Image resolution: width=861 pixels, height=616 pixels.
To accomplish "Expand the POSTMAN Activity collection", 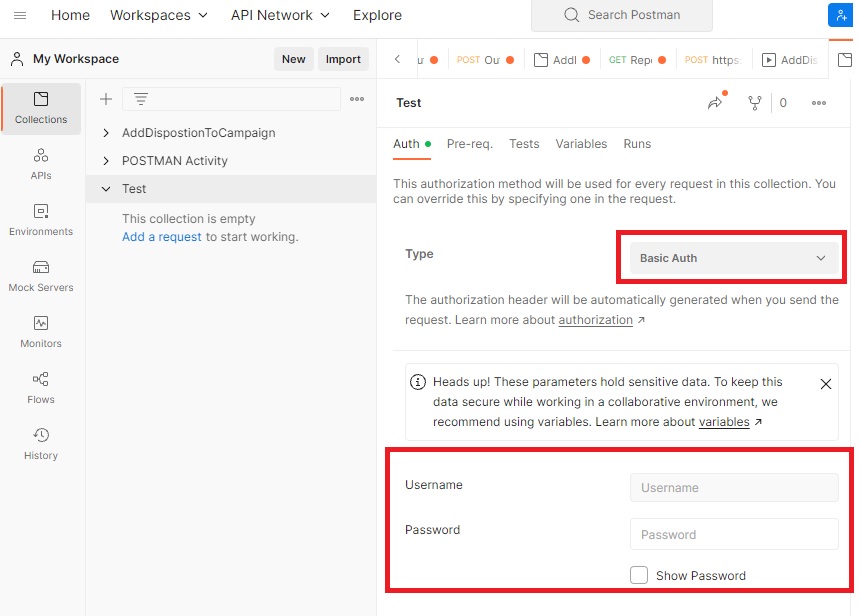I will tap(106, 161).
